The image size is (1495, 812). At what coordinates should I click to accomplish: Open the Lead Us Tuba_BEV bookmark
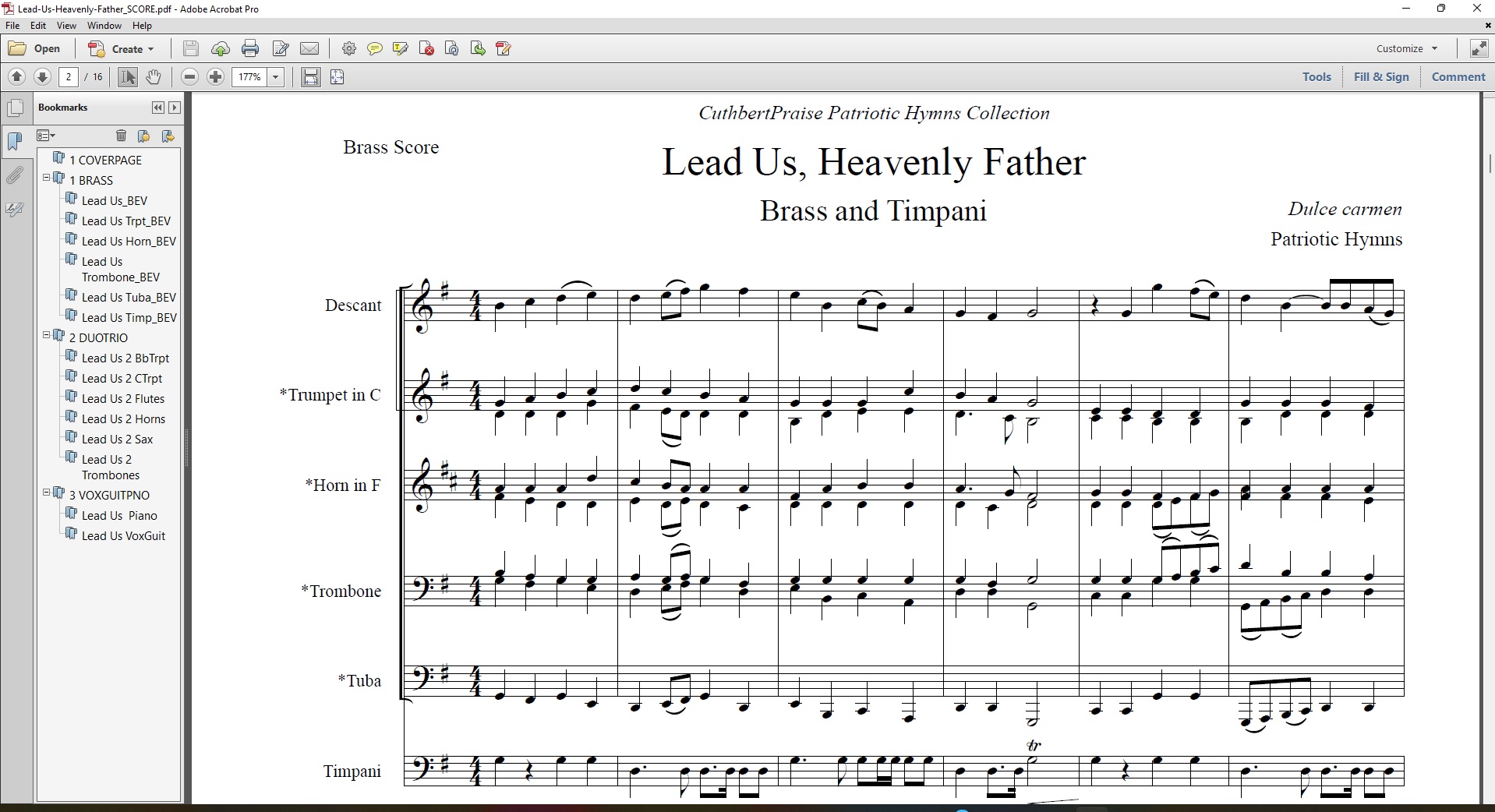[129, 298]
